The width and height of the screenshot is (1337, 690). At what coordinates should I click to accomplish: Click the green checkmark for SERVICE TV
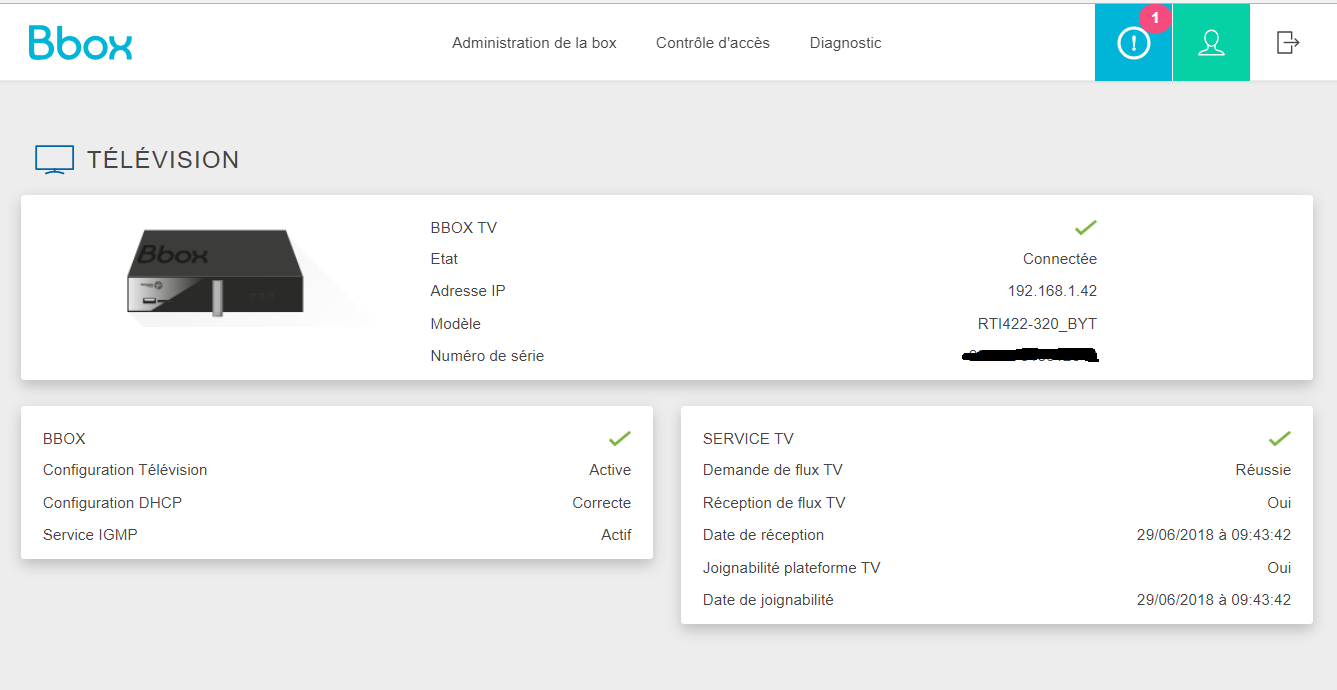click(x=1280, y=438)
